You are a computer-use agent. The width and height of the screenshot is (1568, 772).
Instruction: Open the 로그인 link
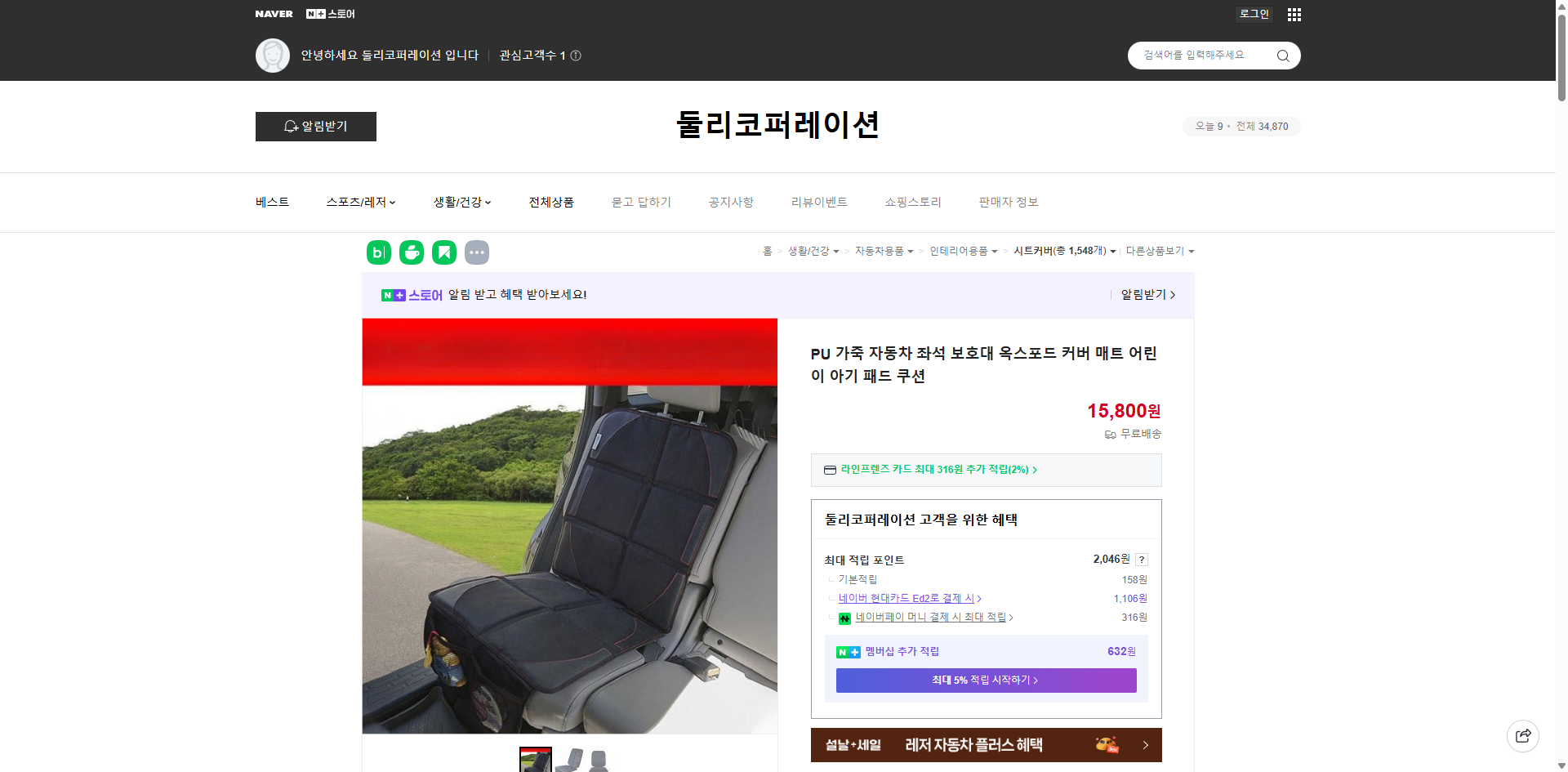click(1254, 14)
